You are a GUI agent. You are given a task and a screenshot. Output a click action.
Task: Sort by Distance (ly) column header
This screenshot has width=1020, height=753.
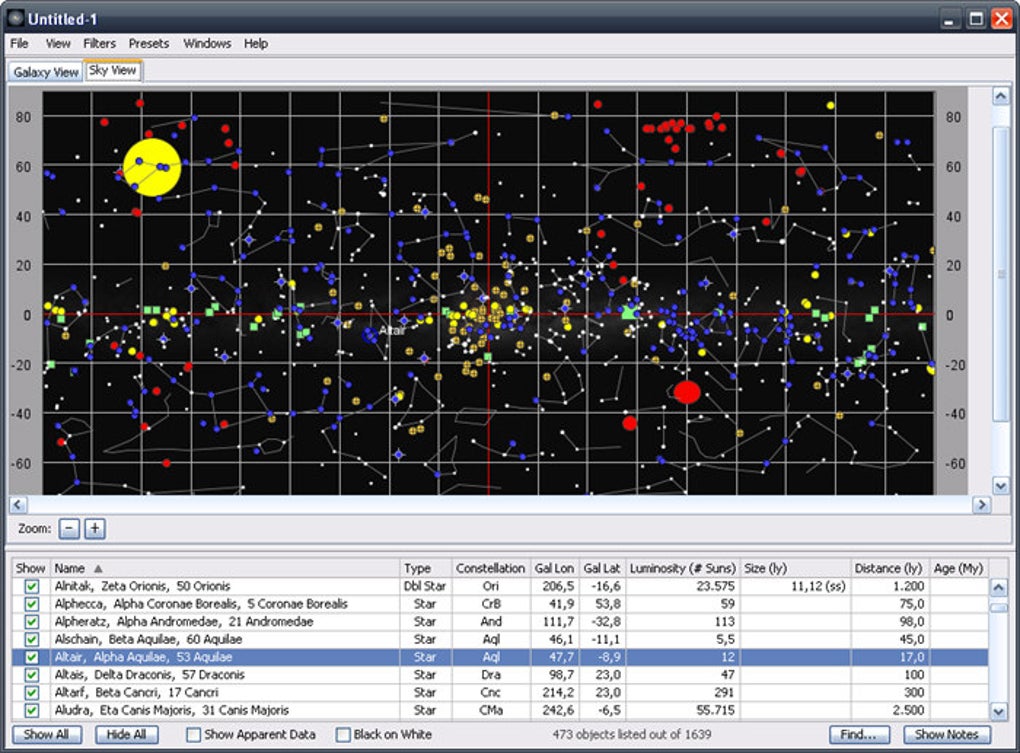point(889,568)
